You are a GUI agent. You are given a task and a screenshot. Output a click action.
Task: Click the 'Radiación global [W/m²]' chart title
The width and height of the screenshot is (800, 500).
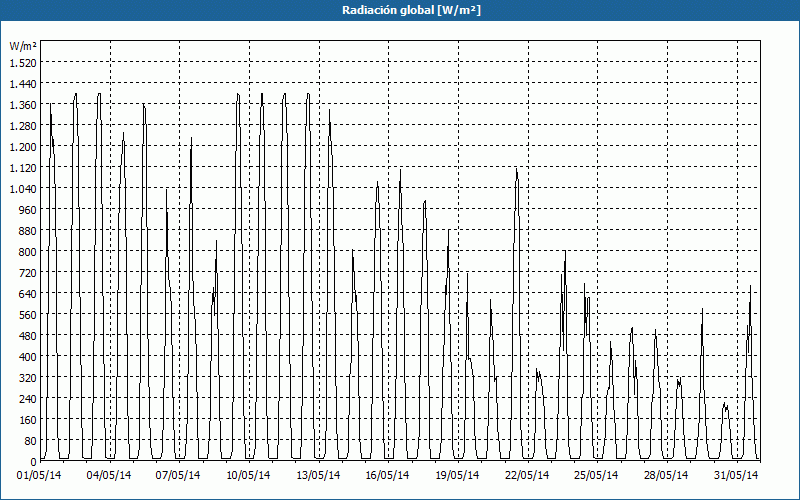click(x=411, y=10)
